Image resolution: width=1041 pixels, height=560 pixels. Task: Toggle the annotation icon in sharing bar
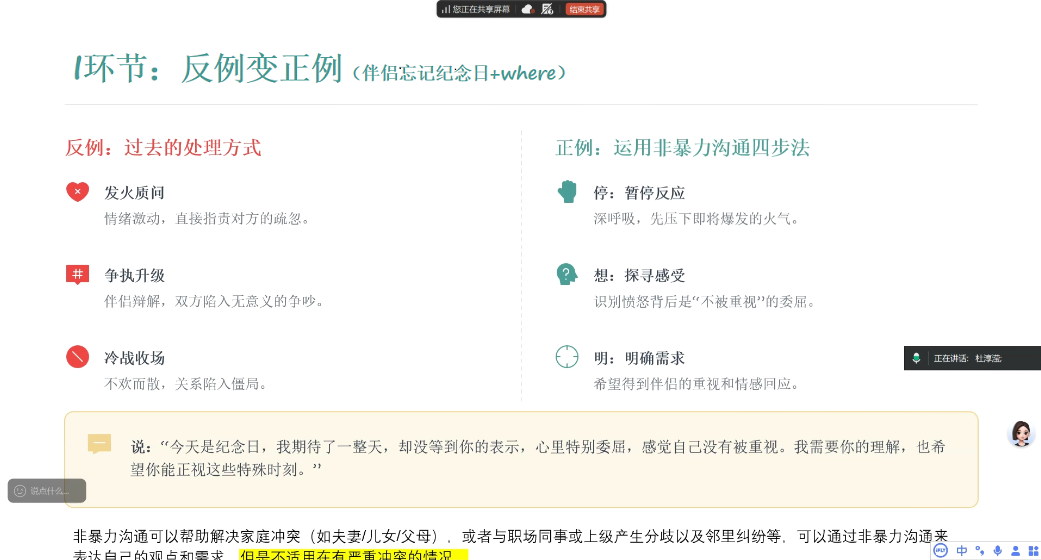547,9
